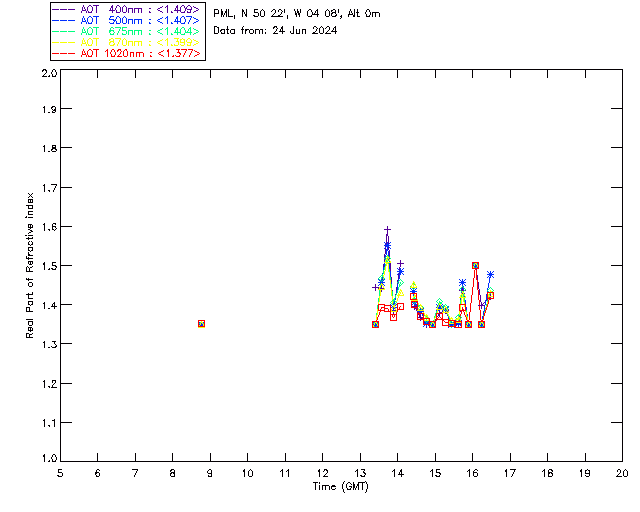
Task: Click the x-axis tick label '7'
Action: point(135,473)
